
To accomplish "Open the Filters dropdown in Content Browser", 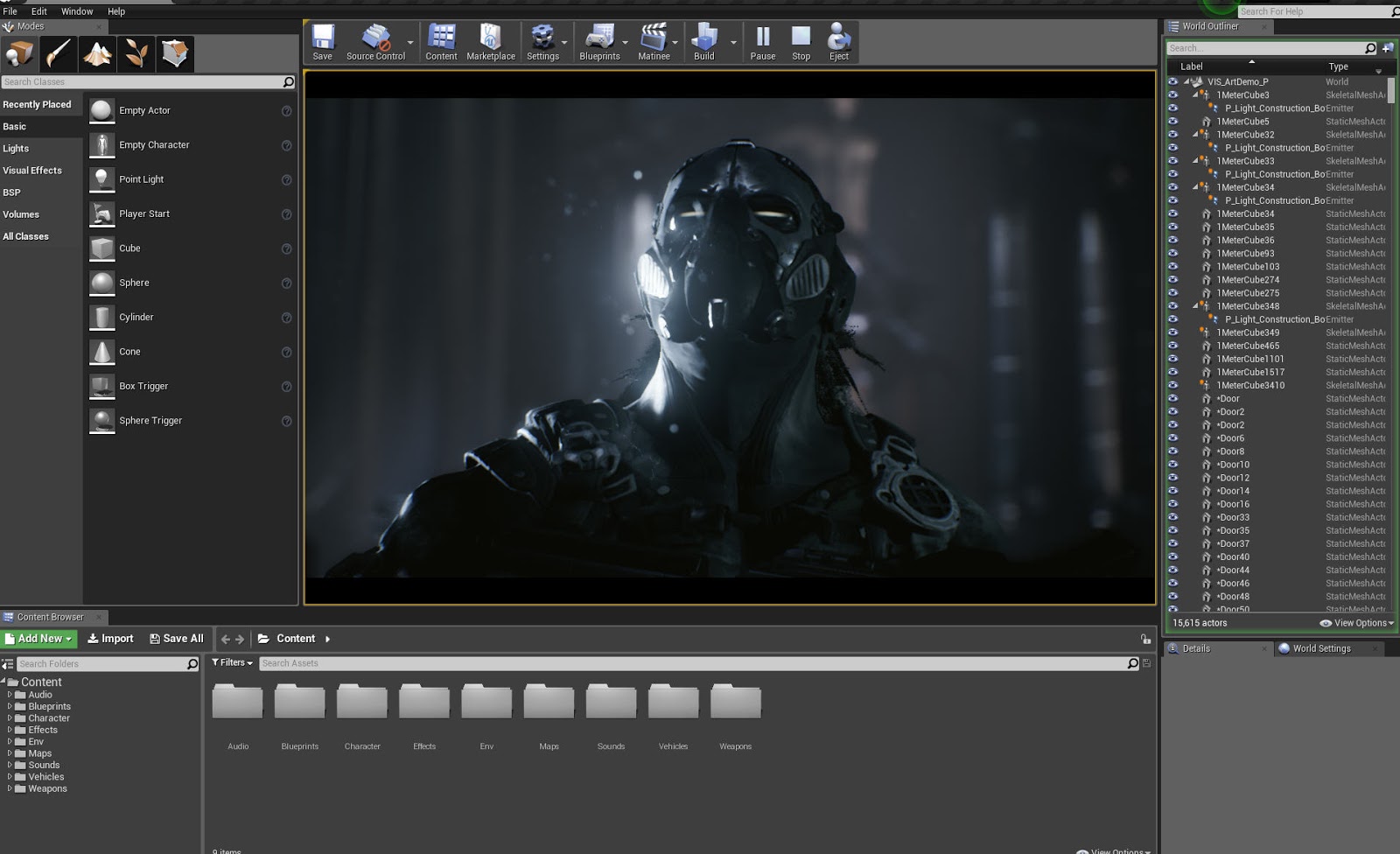I will pyautogui.click(x=232, y=662).
